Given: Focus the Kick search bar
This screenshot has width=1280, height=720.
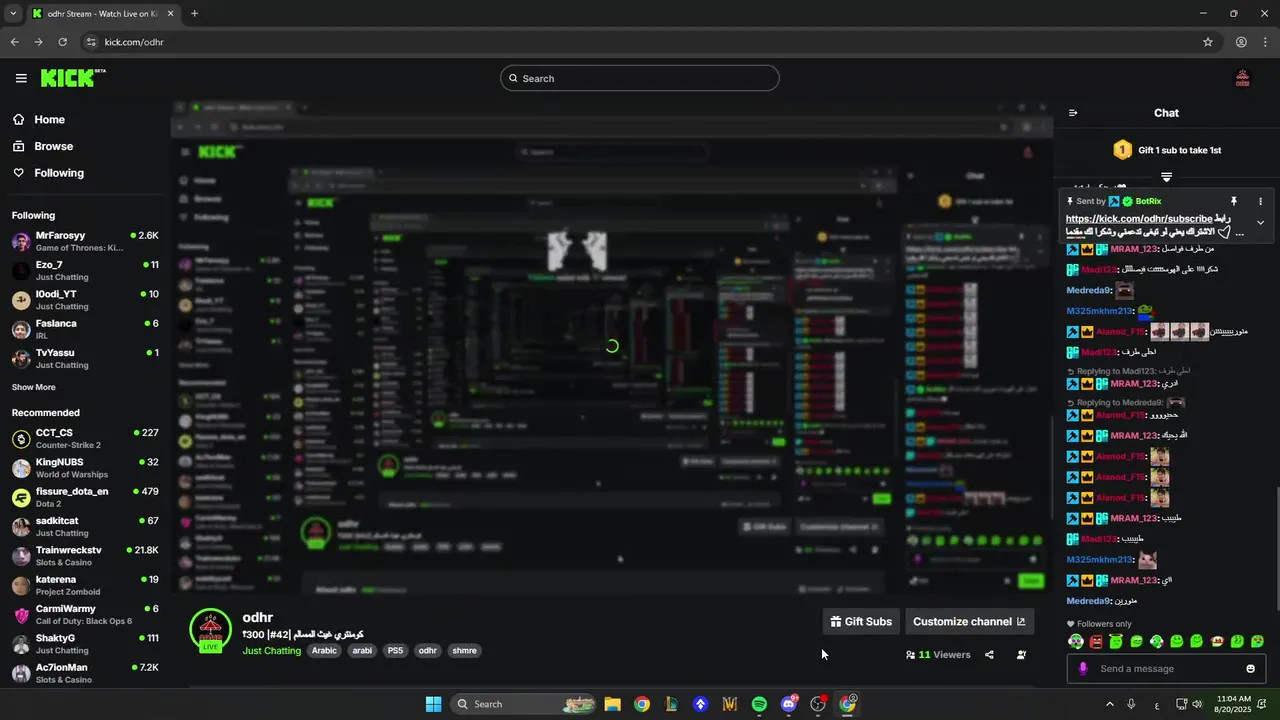Looking at the screenshot, I should [640, 78].
